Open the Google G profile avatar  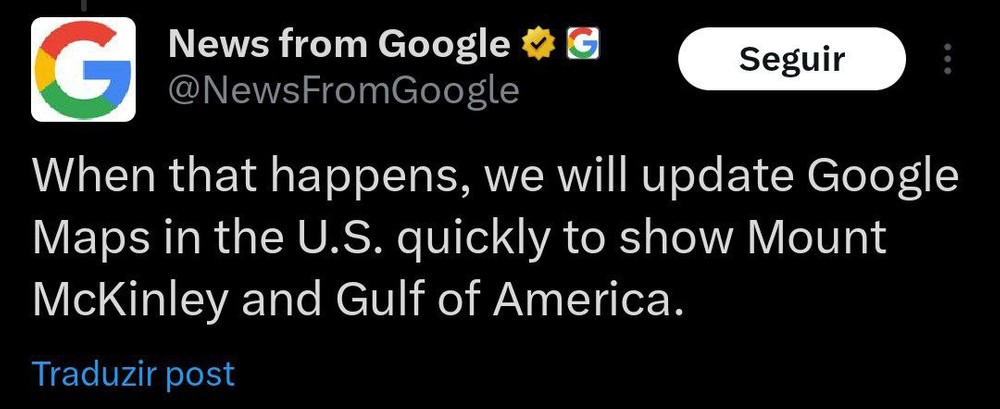[x=83, y=69]
